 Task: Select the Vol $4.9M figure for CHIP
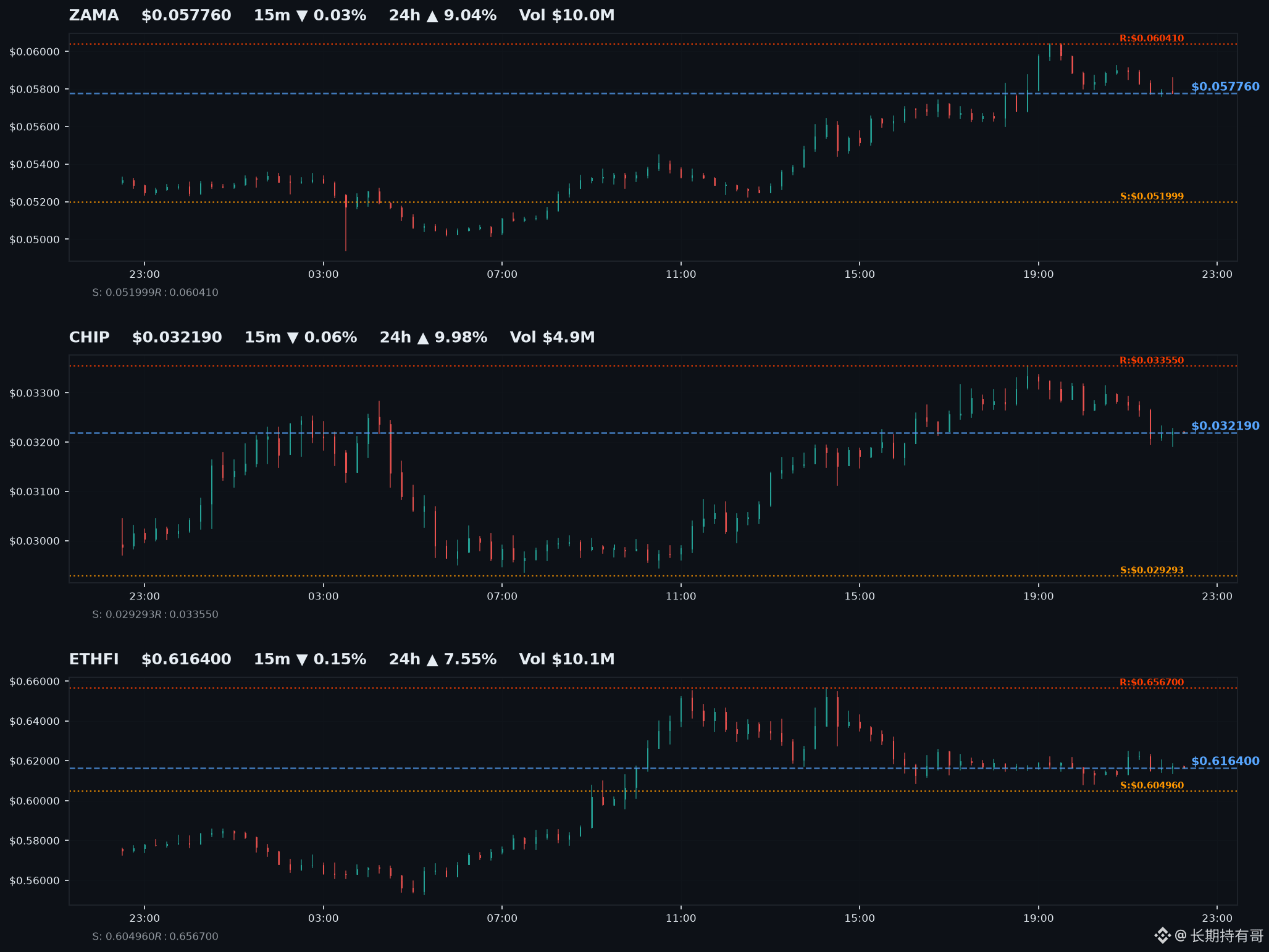pos(553,337)
